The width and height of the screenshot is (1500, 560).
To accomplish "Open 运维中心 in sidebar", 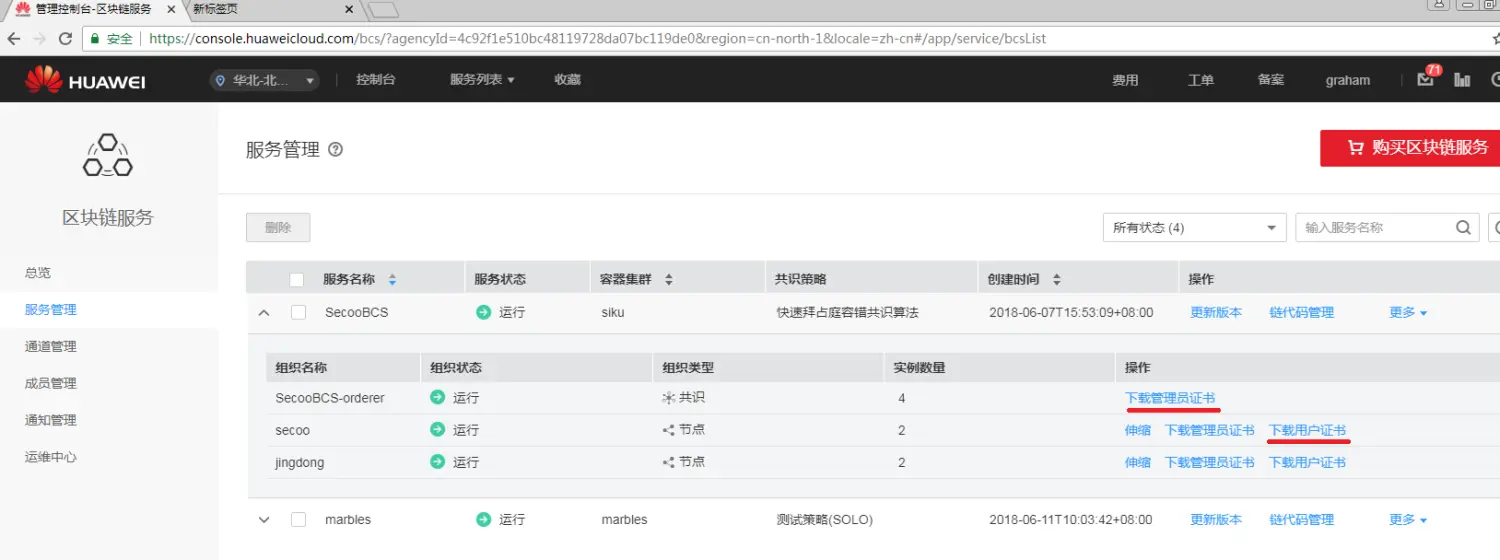I will click(51, 457).
